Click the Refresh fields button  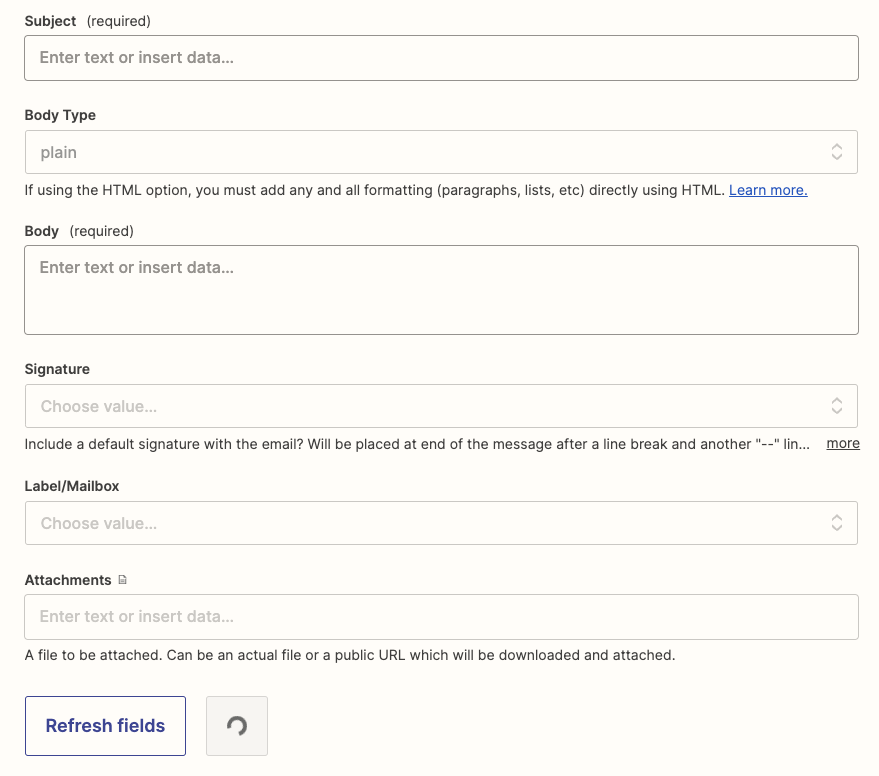click(105, 726)
